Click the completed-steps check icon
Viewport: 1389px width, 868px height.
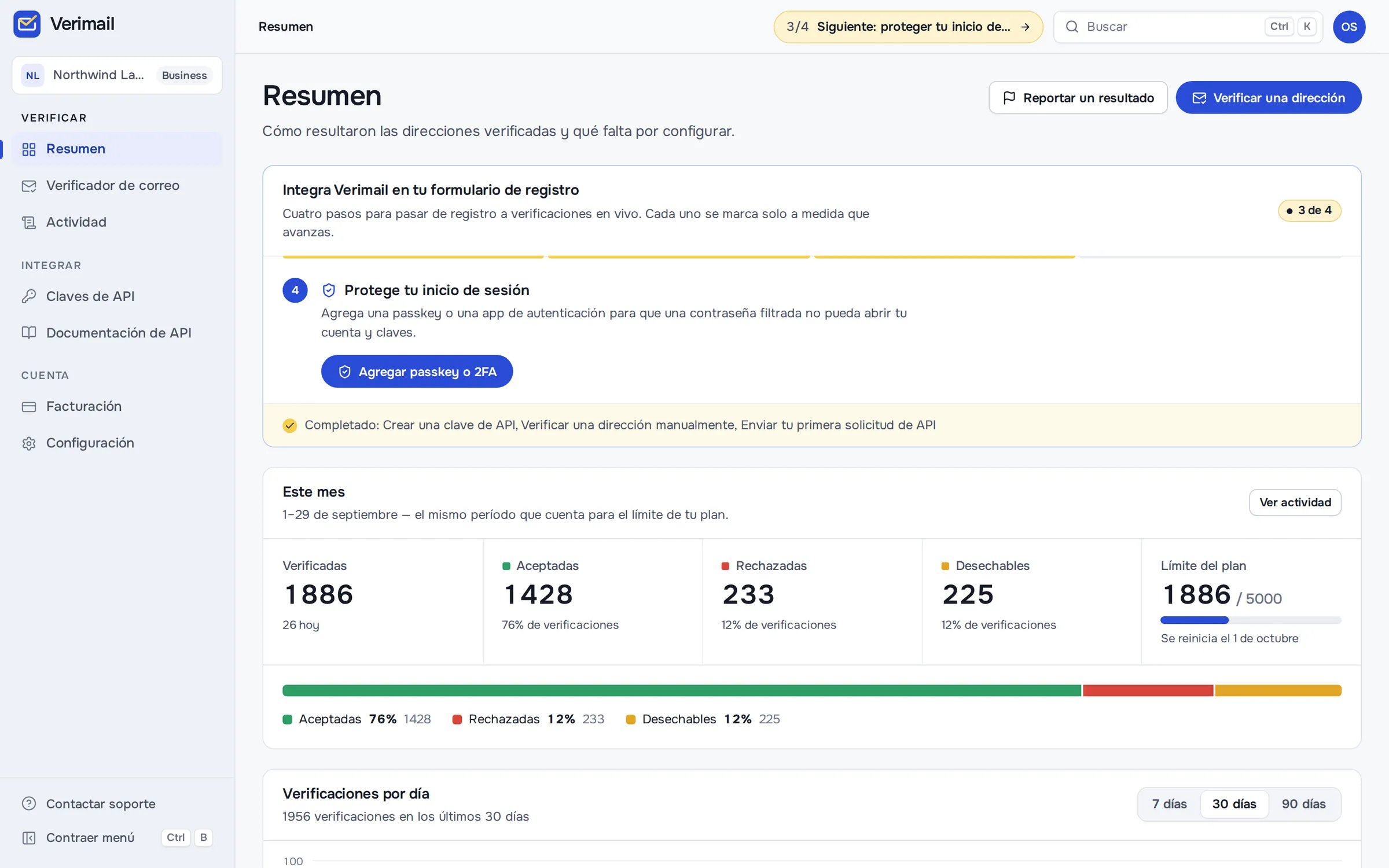(x=290, y=425)
